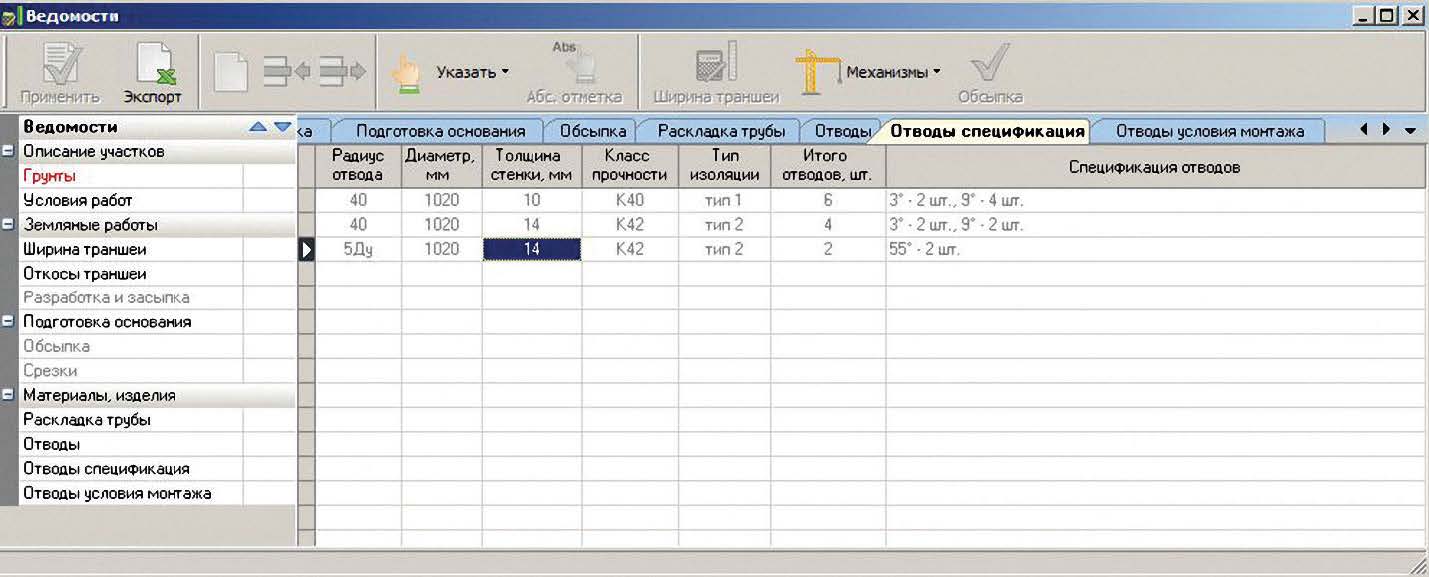Select Грунты in the sidebar list
1429x577 pixels.
50,176
